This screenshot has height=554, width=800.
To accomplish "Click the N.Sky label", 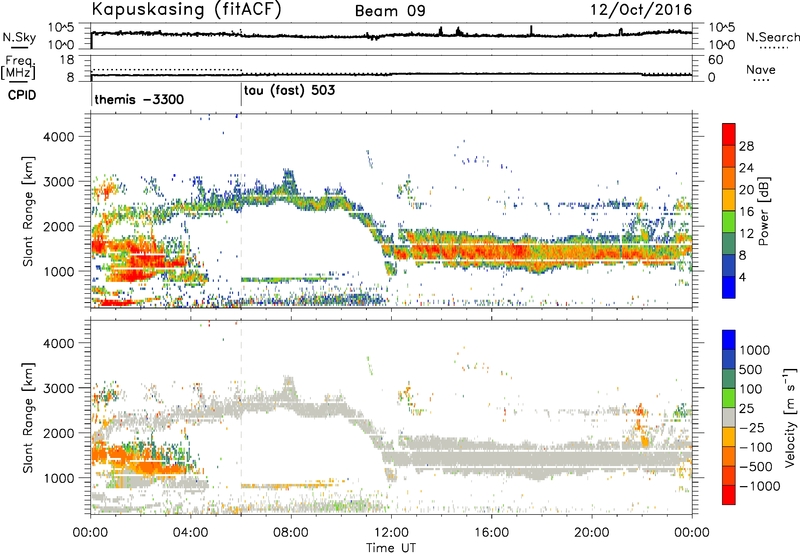I will pos(19,37).
